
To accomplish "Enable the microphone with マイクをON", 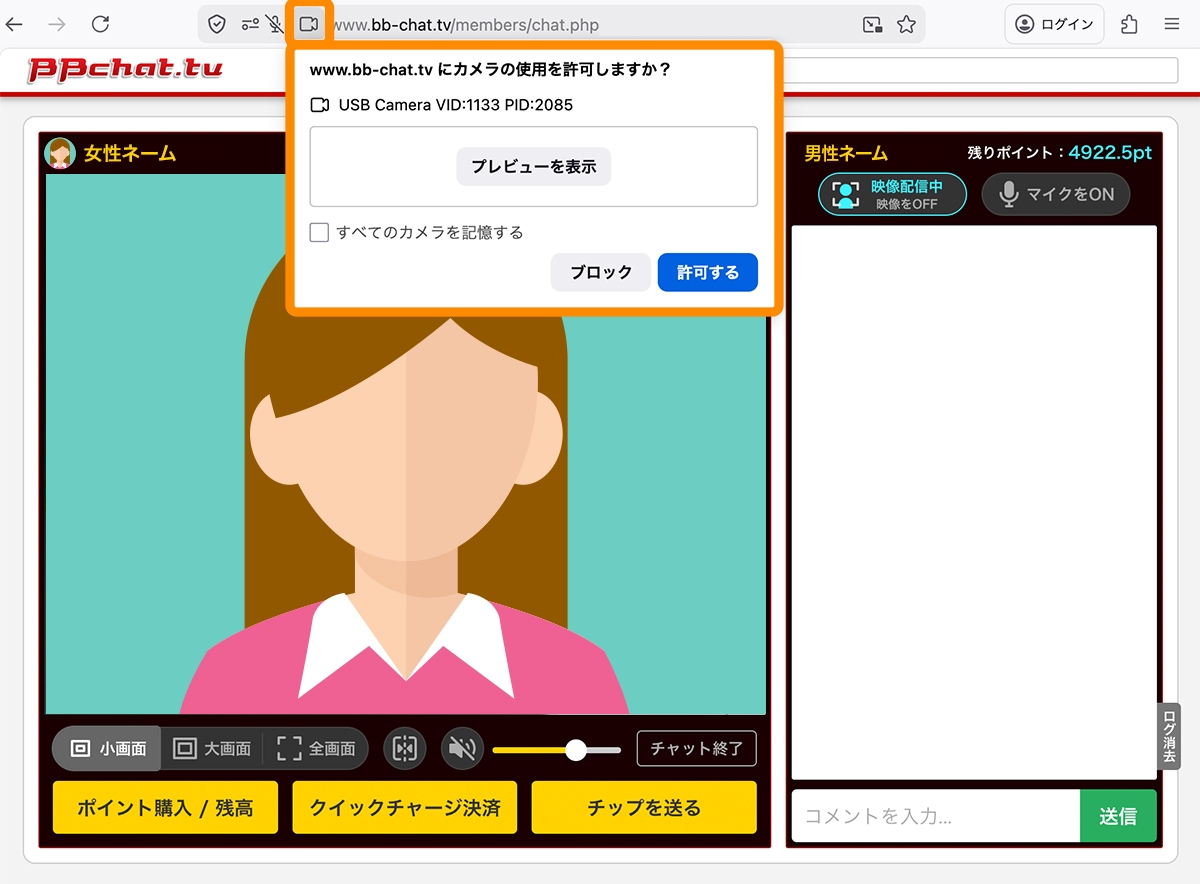I will (x=1056, y=194).
